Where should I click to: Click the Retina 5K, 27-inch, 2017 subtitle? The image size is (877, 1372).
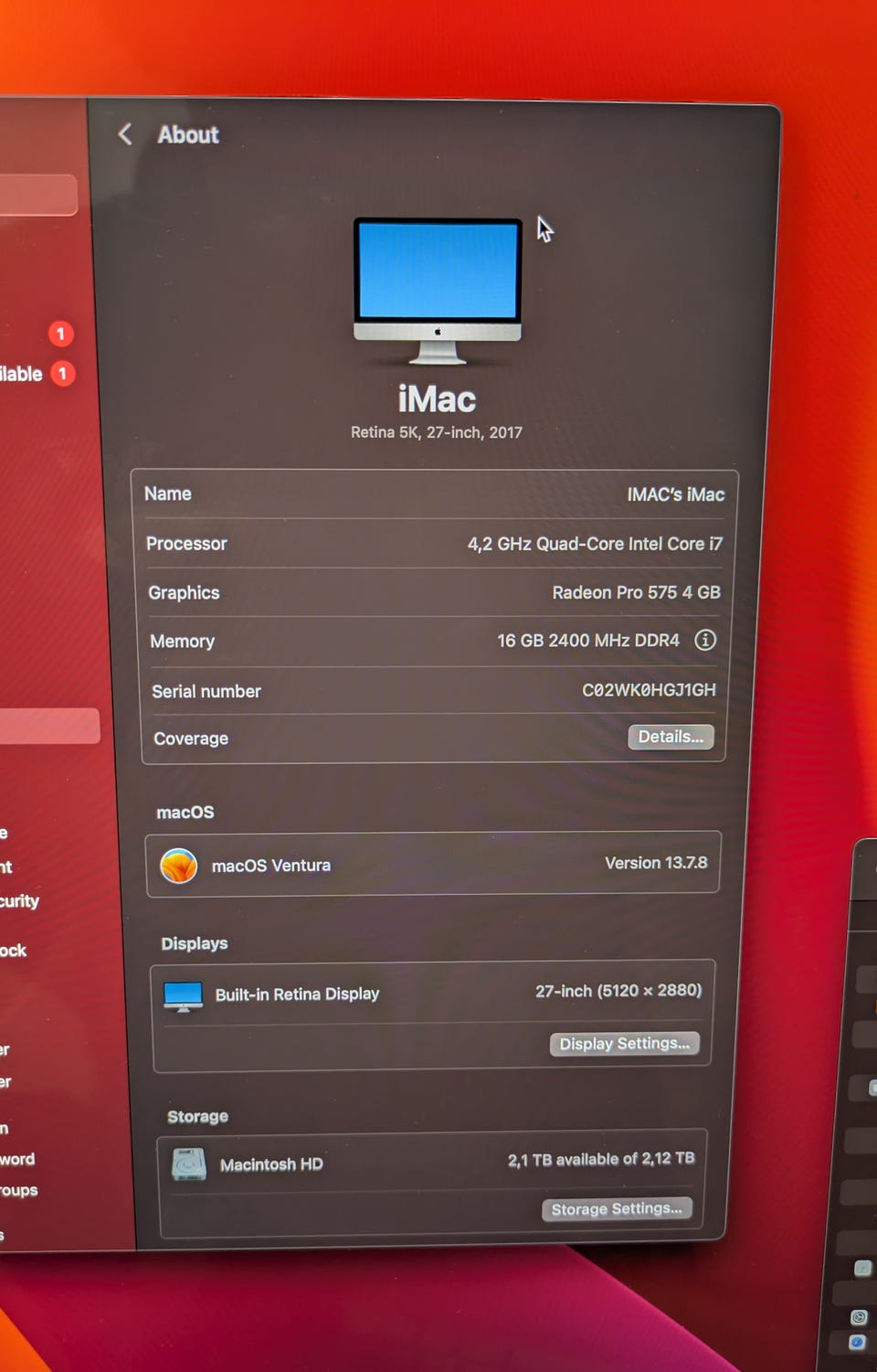pos(437,432)
